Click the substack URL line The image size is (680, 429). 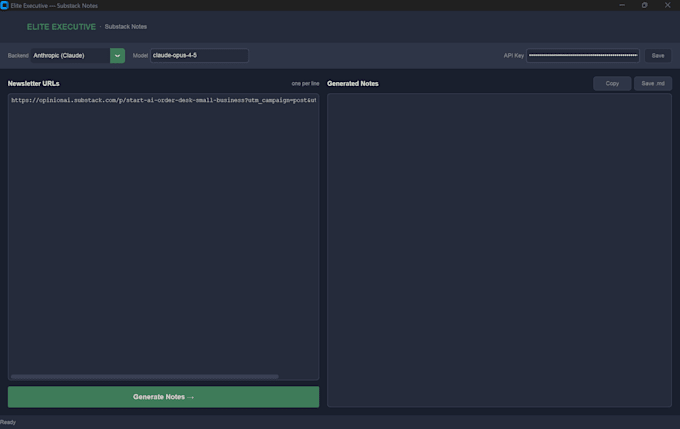[x=163, y=100]
